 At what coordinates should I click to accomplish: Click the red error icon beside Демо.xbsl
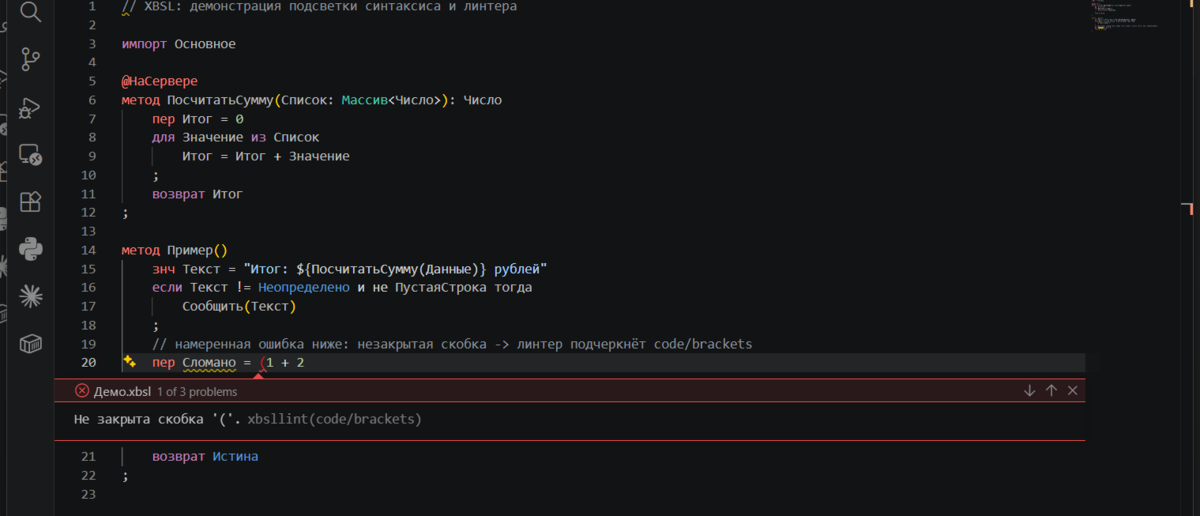pos(82,392)
